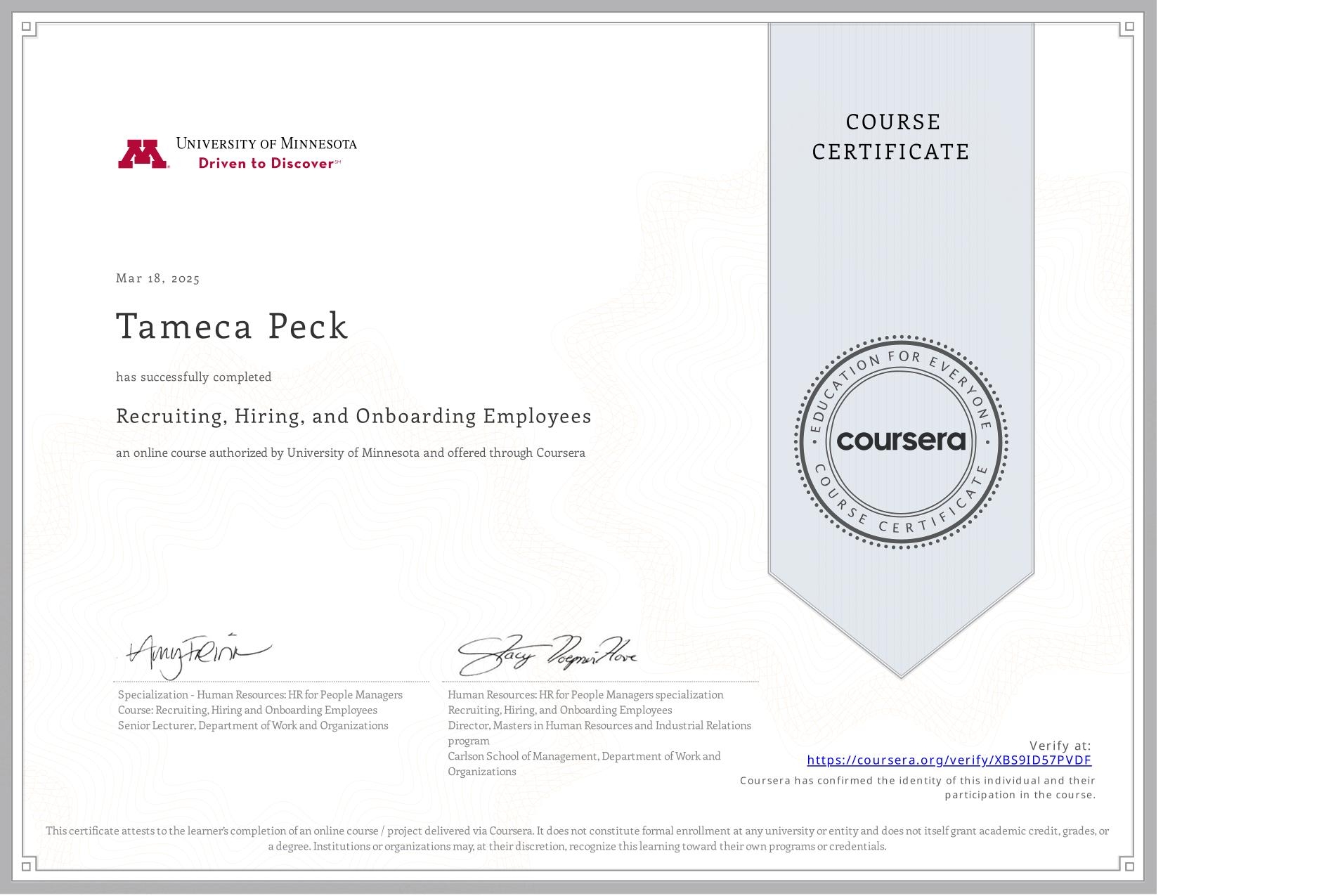Click the University of Minnesota M logo
Screen dimensions: 1338x896
pyautogui.click(x=143, y=154)
